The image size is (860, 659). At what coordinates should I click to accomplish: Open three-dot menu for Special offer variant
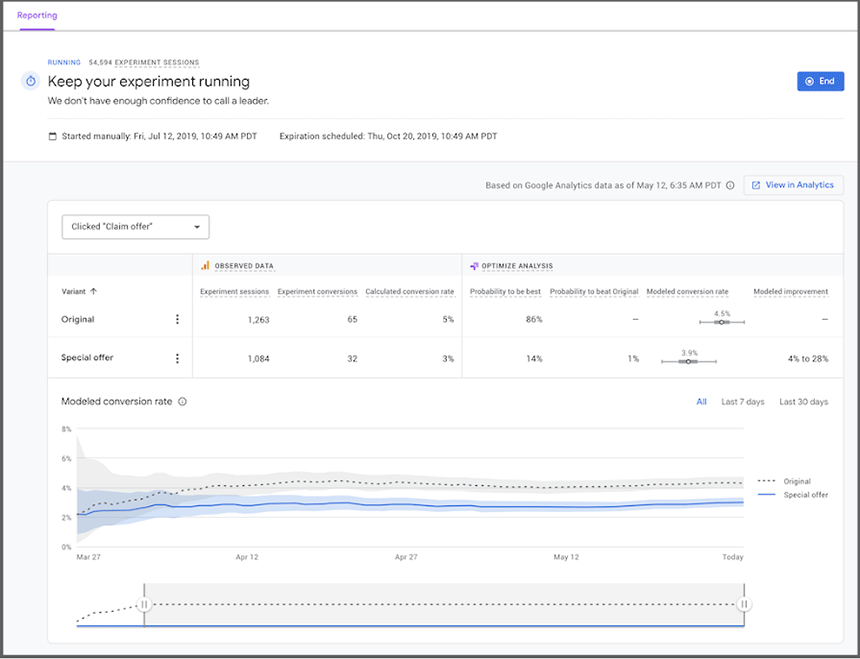point(178,358)
